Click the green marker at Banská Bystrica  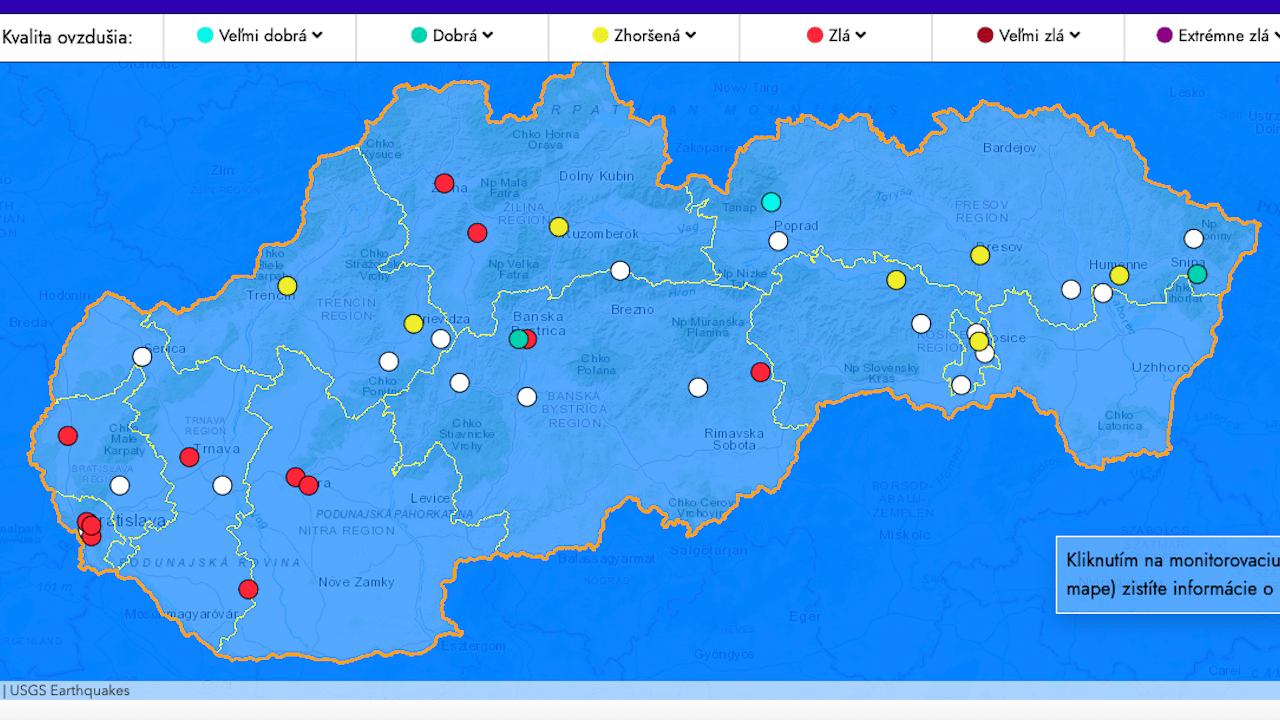tap(517, 339)
